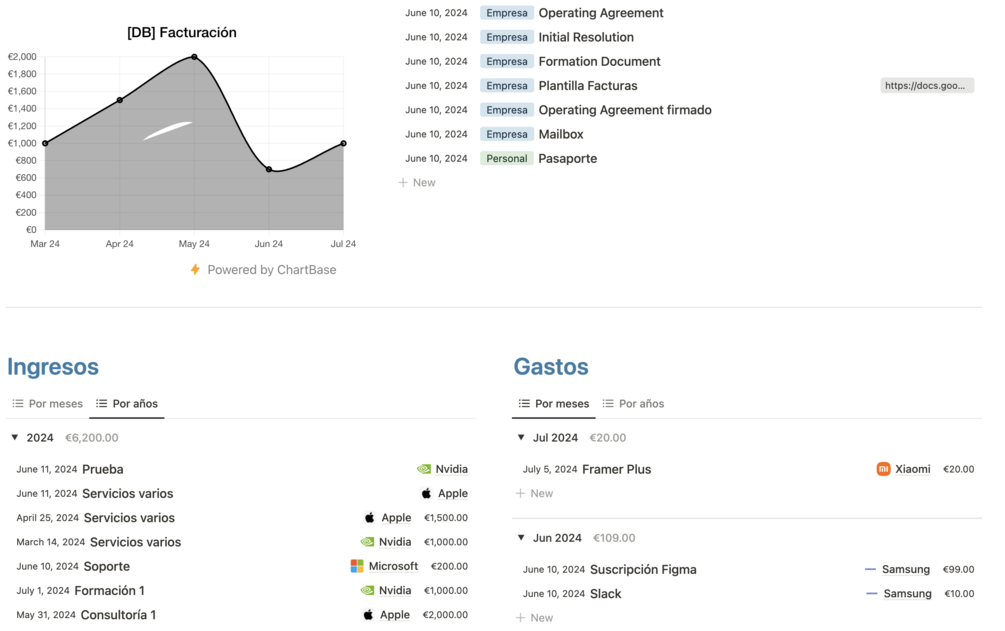Click the Apple logo in Consultoría 1 row
Viewport: 1005px width, 631px height.
click(x=369, y=615)
